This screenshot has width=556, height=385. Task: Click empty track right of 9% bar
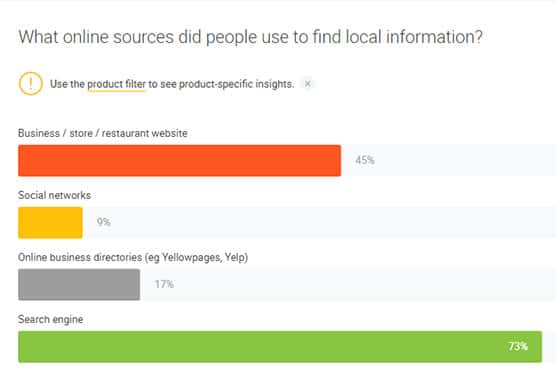coord(333,222)
